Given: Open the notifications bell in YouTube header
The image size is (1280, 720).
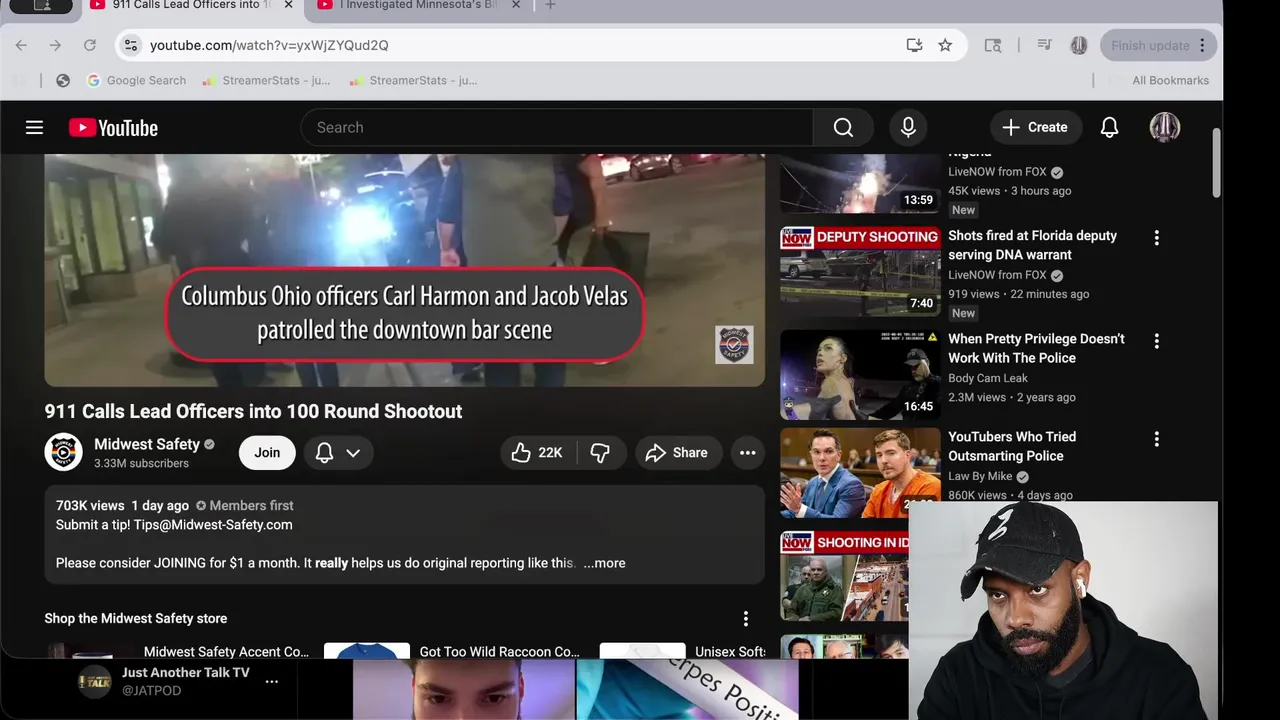Looking at the screenshot, I should tap(1109, 127).
